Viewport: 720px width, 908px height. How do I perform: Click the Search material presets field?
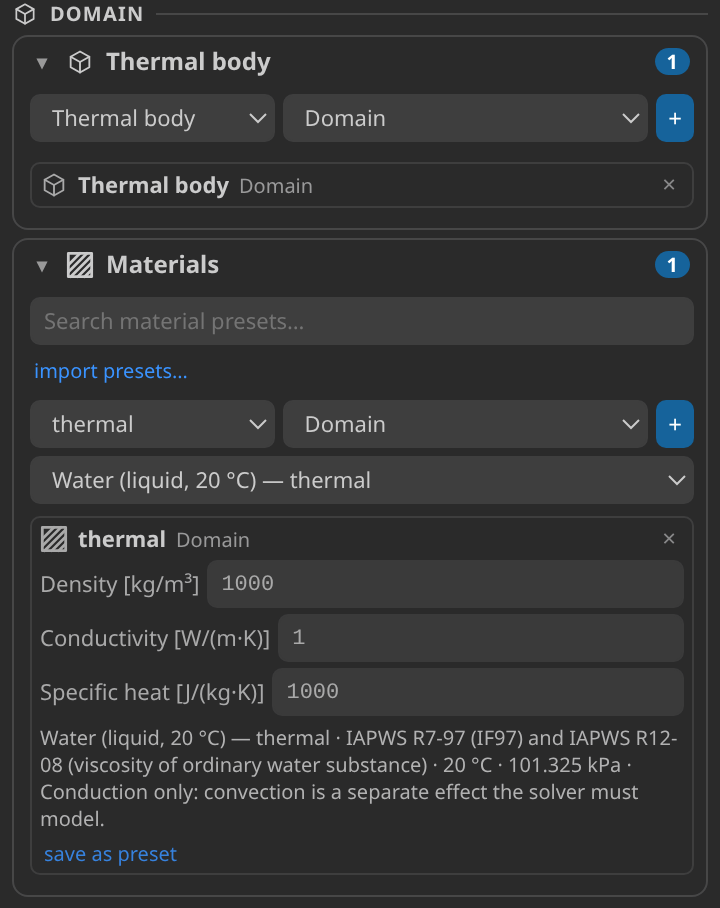(362, 321)
